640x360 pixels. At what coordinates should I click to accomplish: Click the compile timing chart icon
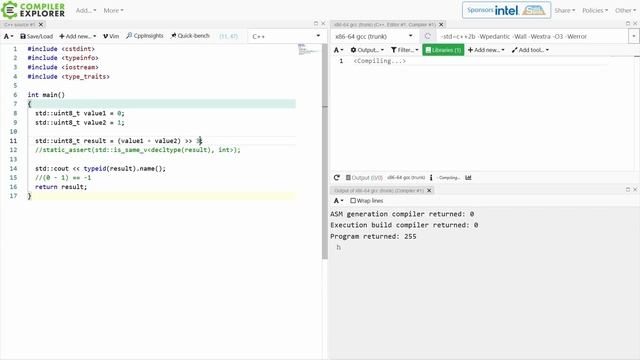pyautogui.click(x=468, y=178)
